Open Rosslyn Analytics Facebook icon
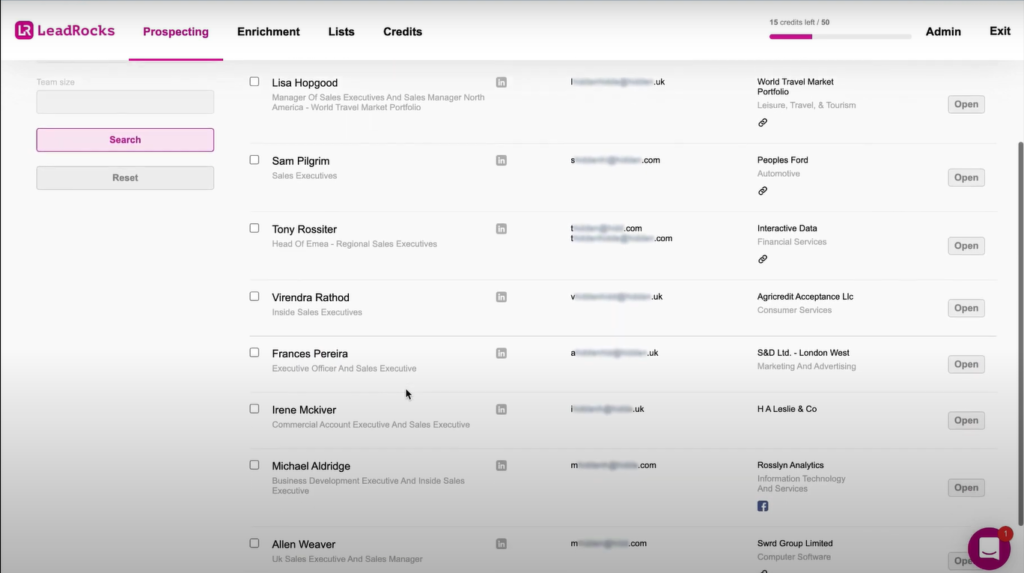Screen dimensions: 1024x573 coord(763,506)
